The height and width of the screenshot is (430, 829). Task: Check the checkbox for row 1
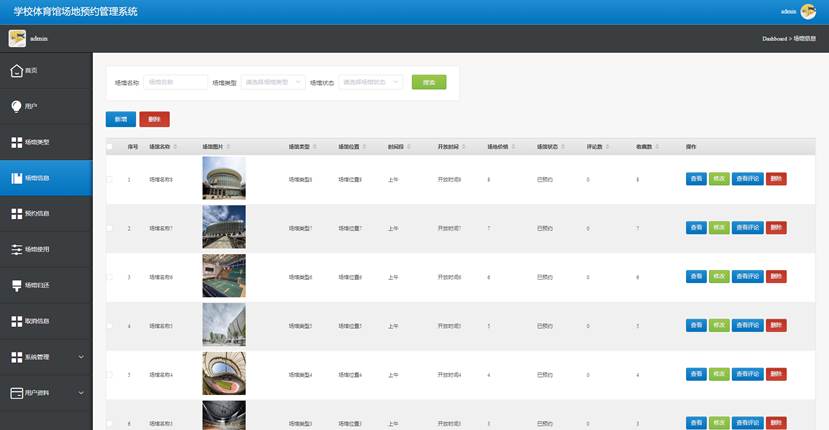tap(109, 180)
